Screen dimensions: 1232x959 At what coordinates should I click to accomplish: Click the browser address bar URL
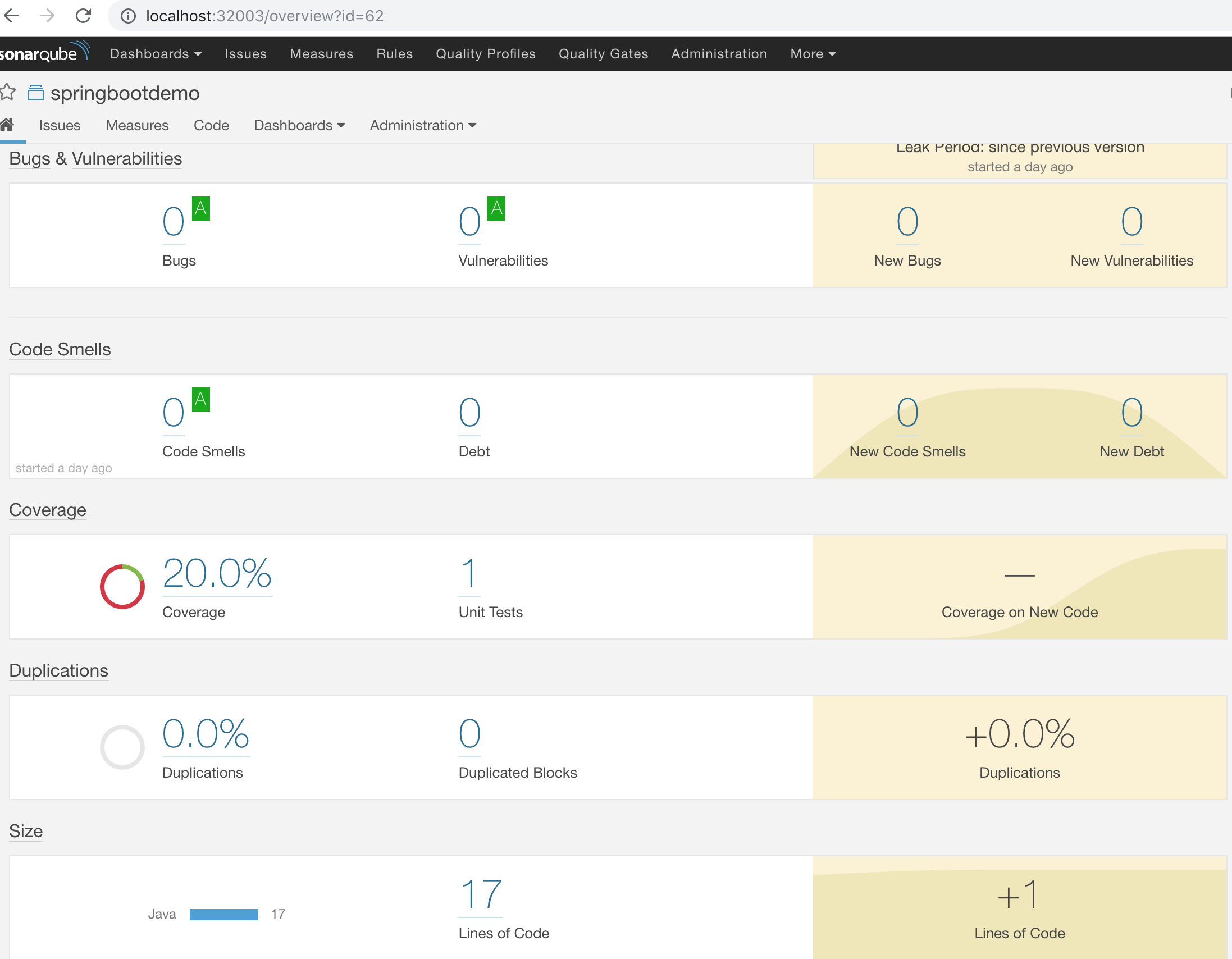tap(265, 16)
